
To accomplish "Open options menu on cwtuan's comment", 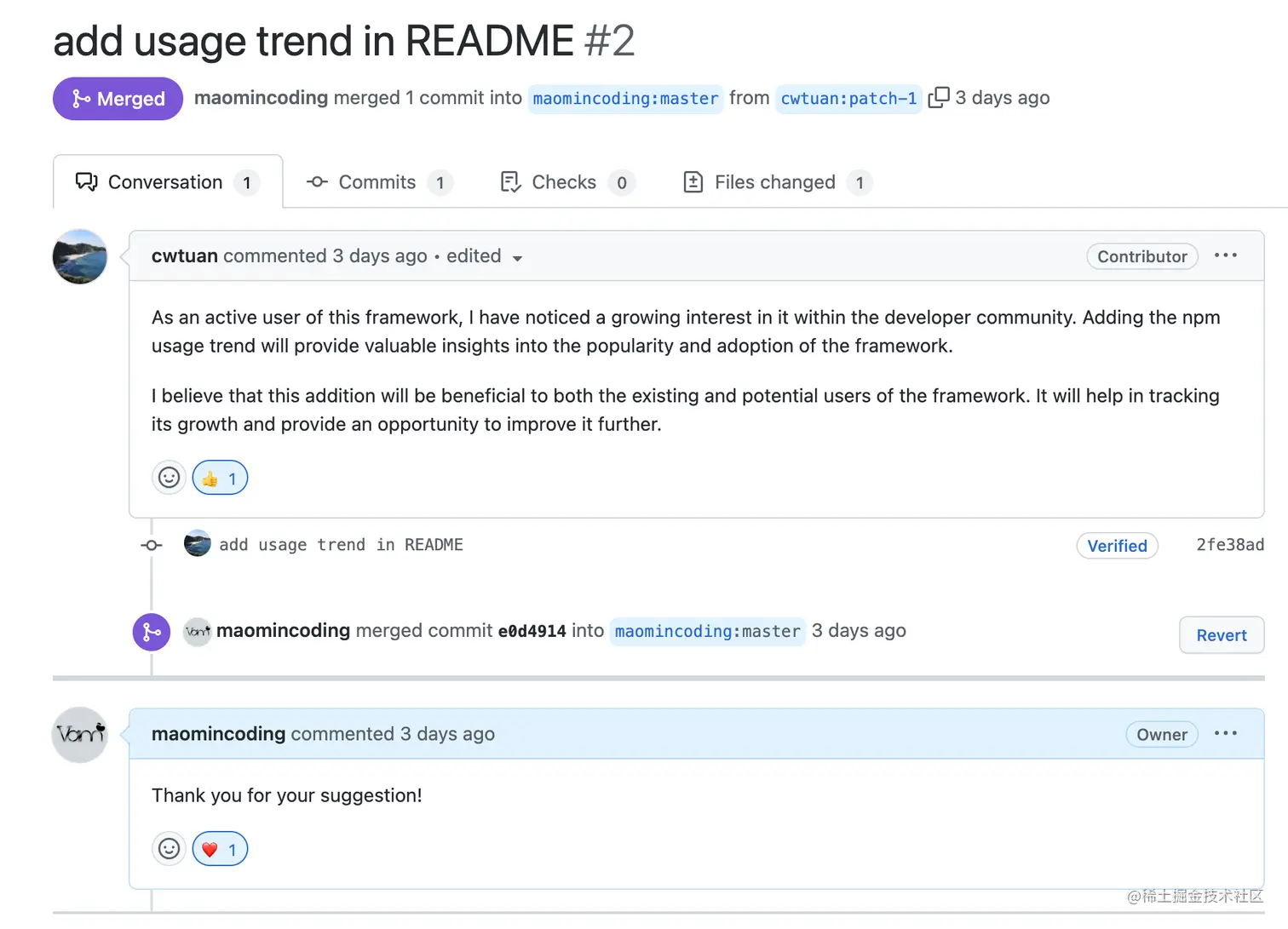I will (1225, 255).
